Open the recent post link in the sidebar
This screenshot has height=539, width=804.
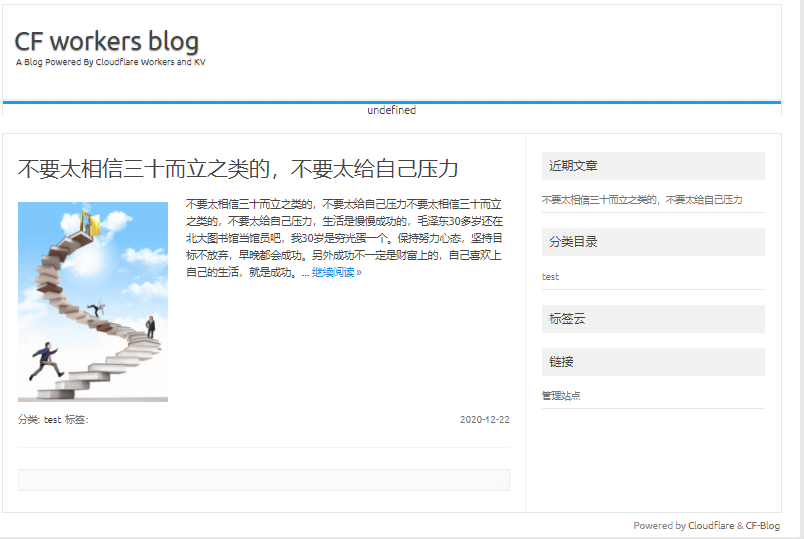[x=641, y=199]
